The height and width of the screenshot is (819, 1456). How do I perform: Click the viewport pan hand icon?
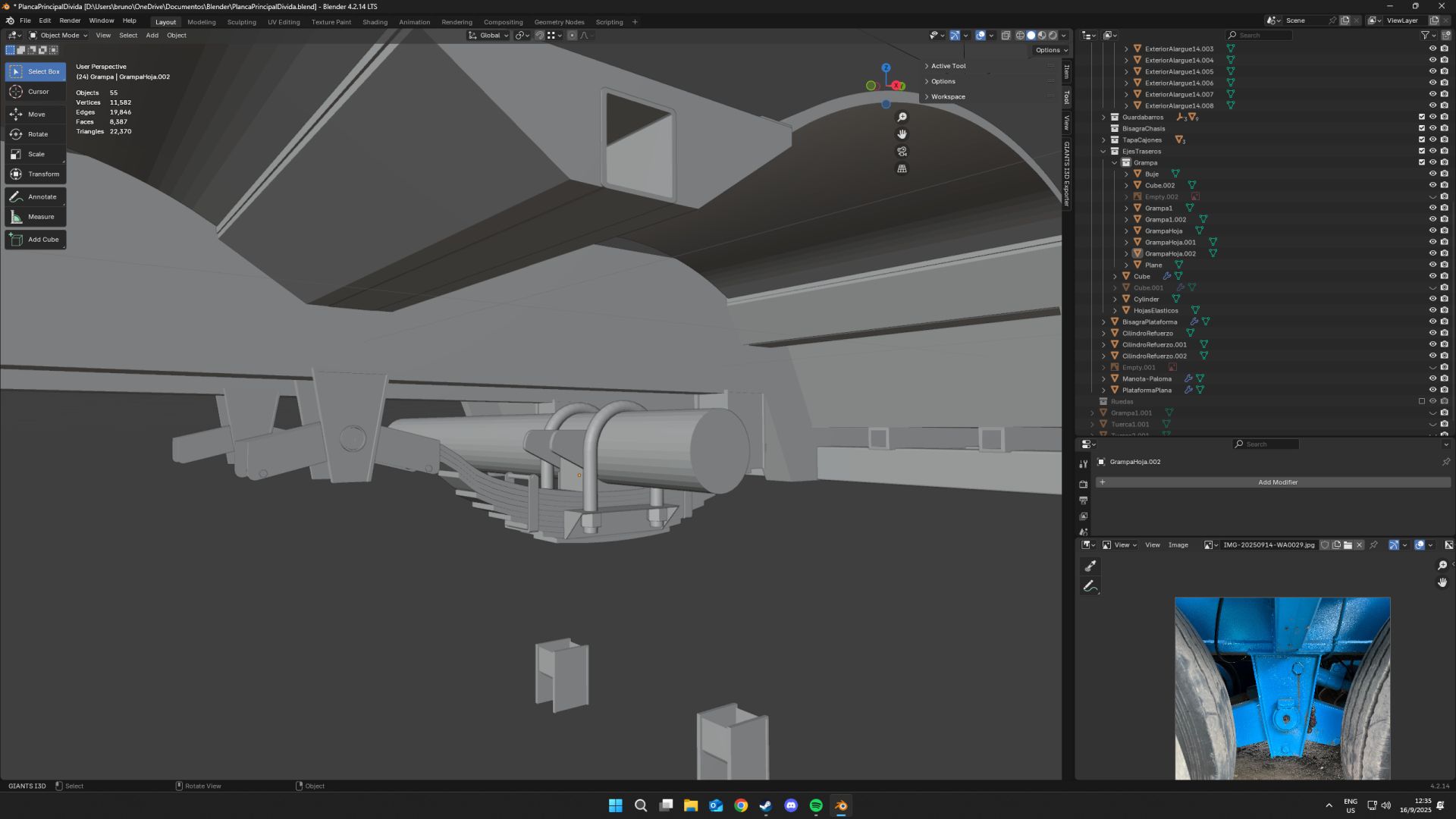[x=902, y=134]
